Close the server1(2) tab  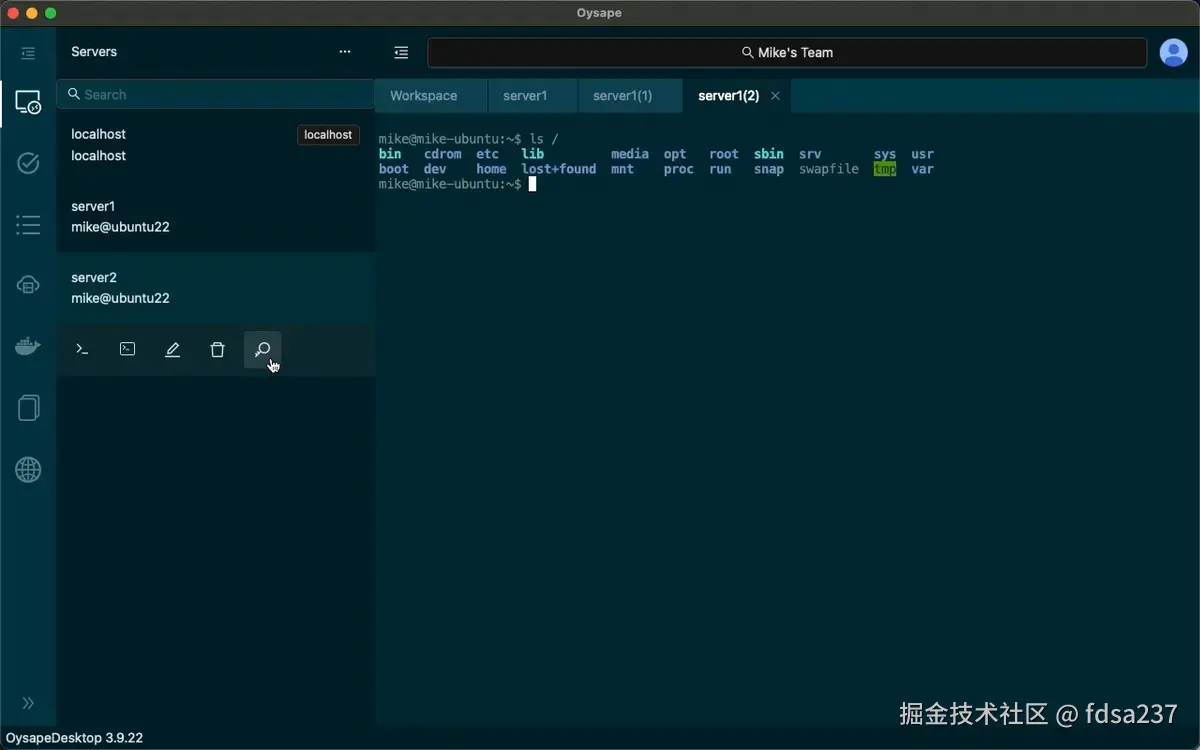pos(775,95)
